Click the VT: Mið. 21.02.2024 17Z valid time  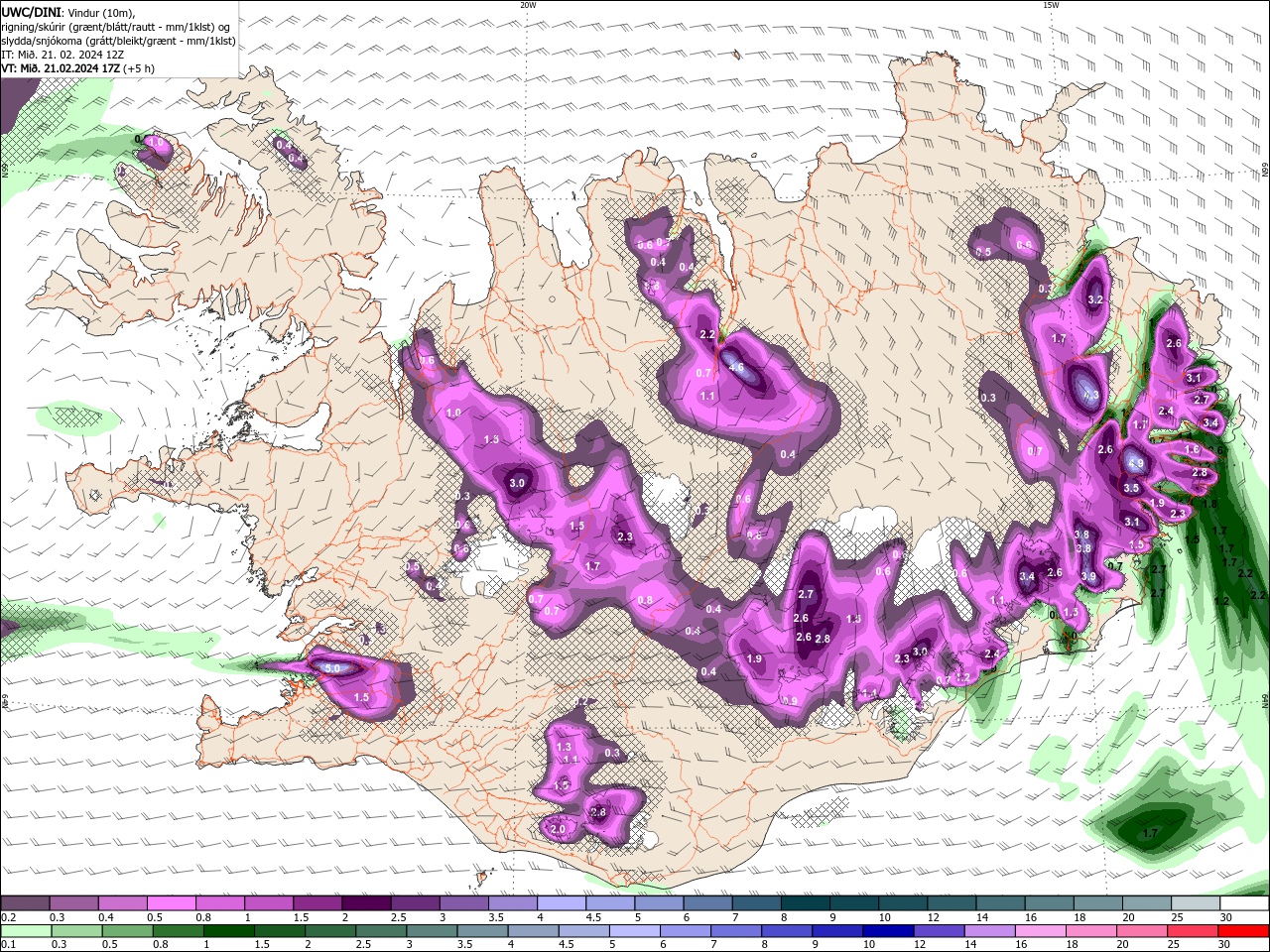click(x=61, y=68)
